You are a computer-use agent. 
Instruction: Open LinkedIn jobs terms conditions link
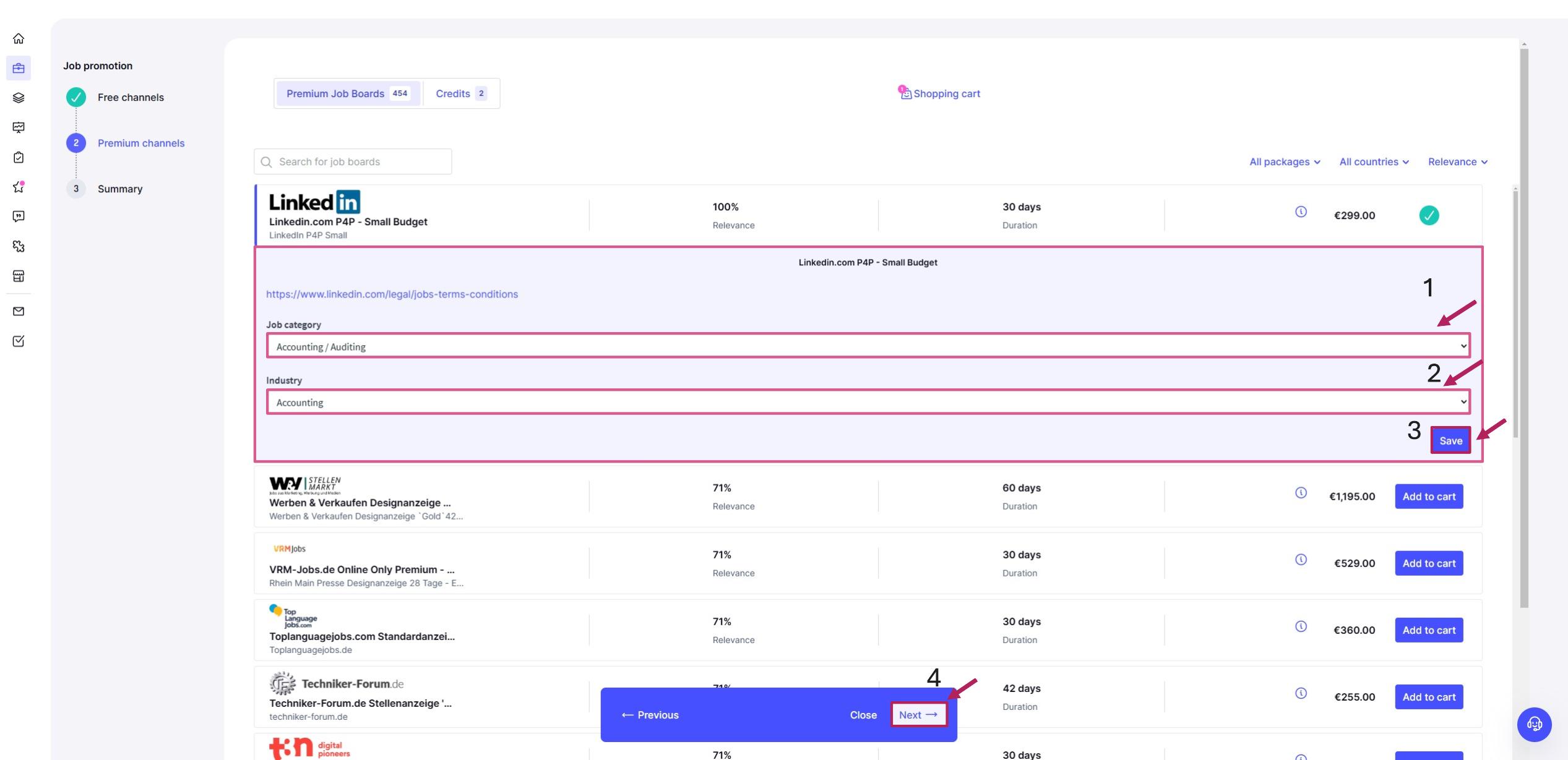pos(392,294)
